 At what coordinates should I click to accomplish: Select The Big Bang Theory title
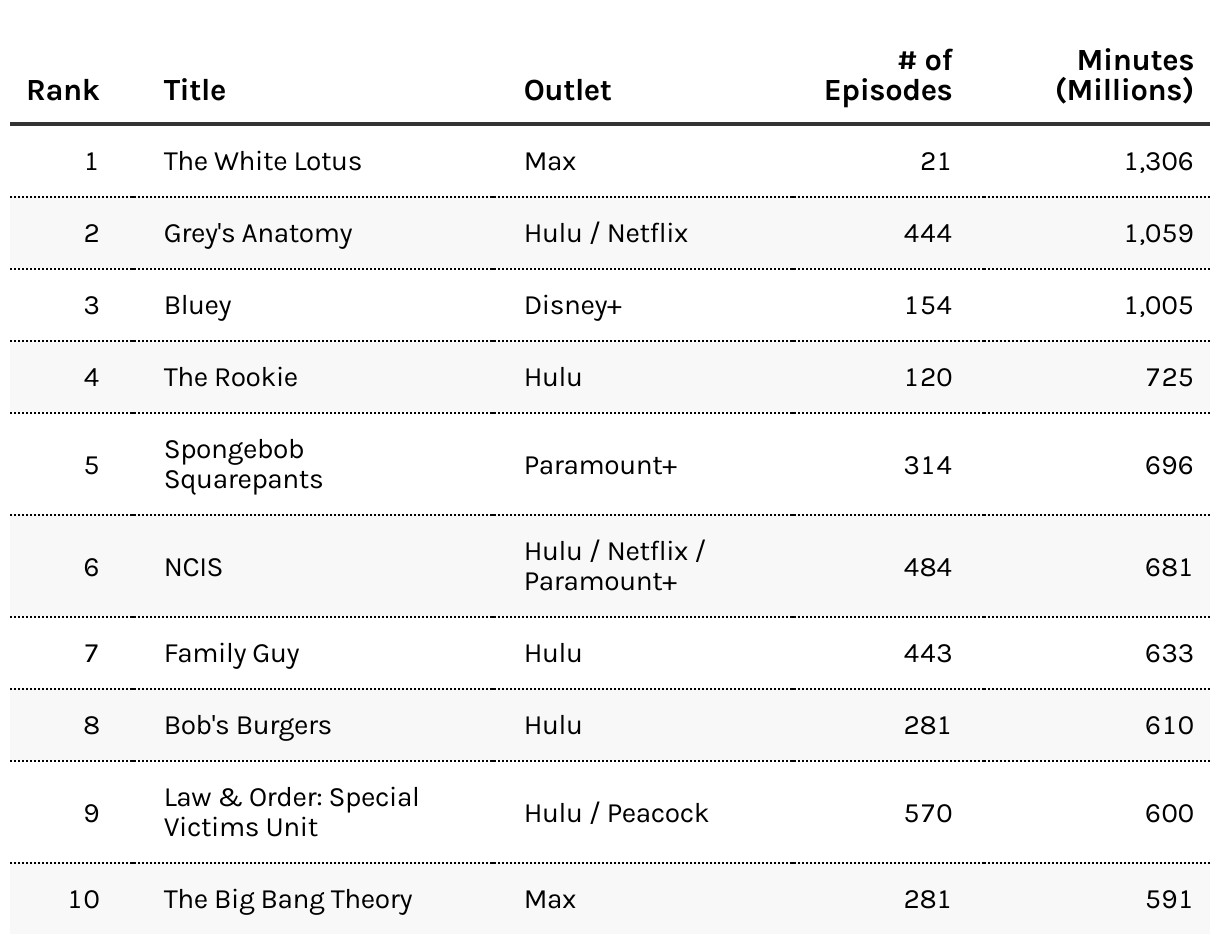point(288,900)
